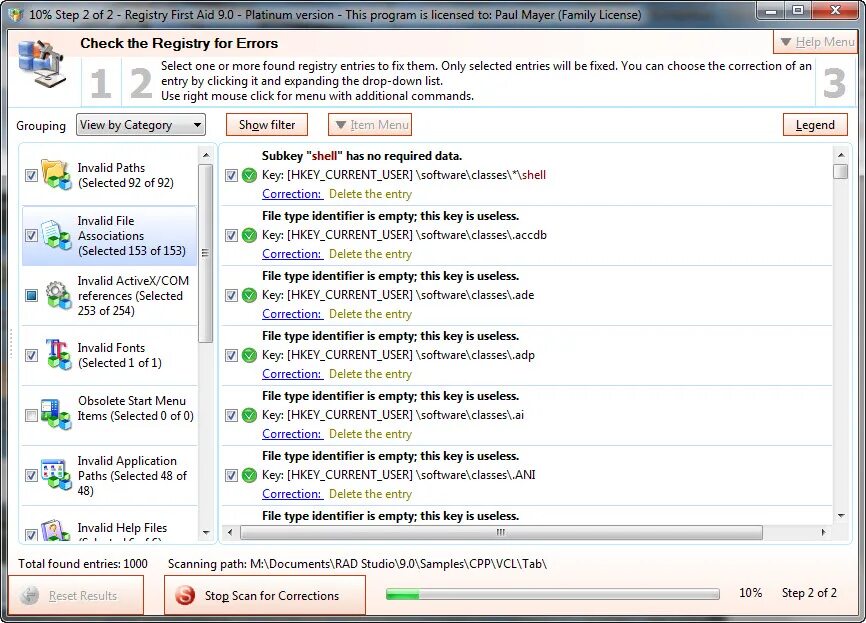Click the Reset Results arrow icon
Screen dimensions: 866x623
coord(29,595)
